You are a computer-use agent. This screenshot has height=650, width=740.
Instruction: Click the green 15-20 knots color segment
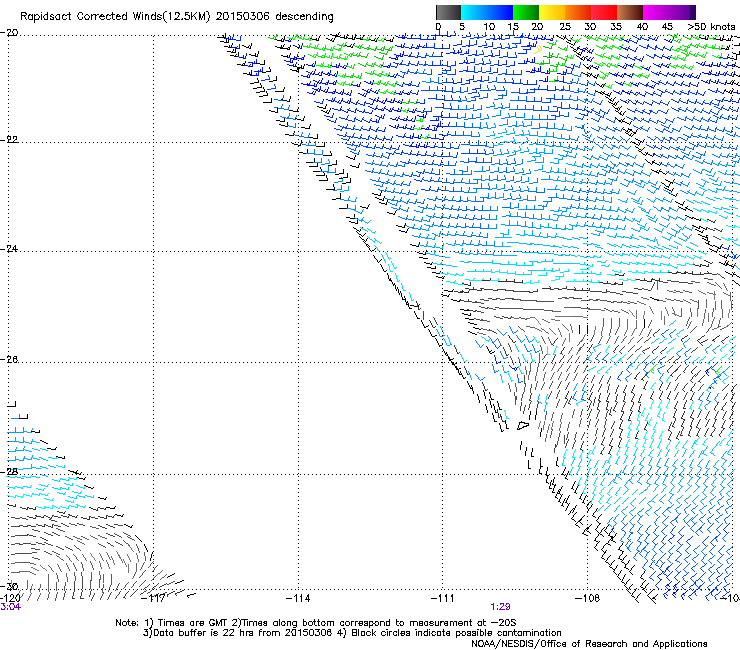(x=526, y=12)
